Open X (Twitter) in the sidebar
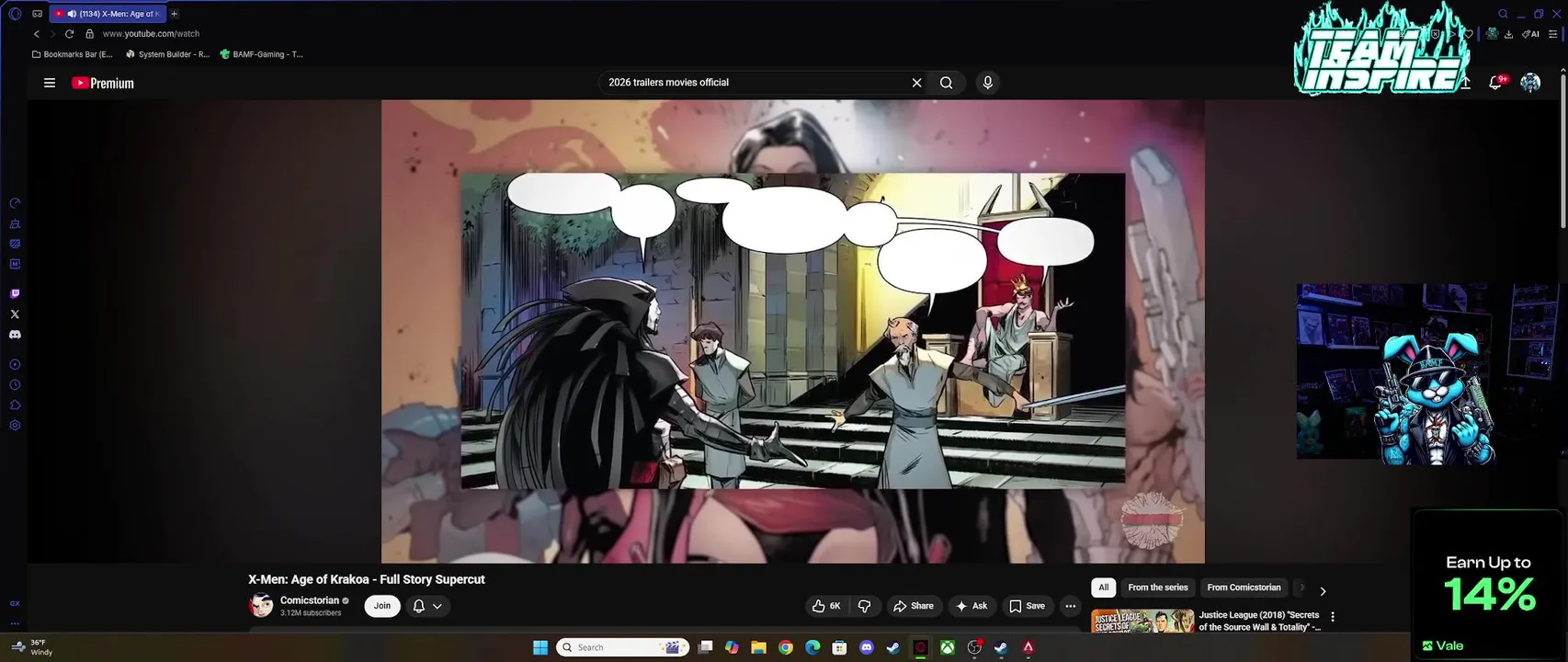The width and height of the screenshot is (1568, 662). 15,314
